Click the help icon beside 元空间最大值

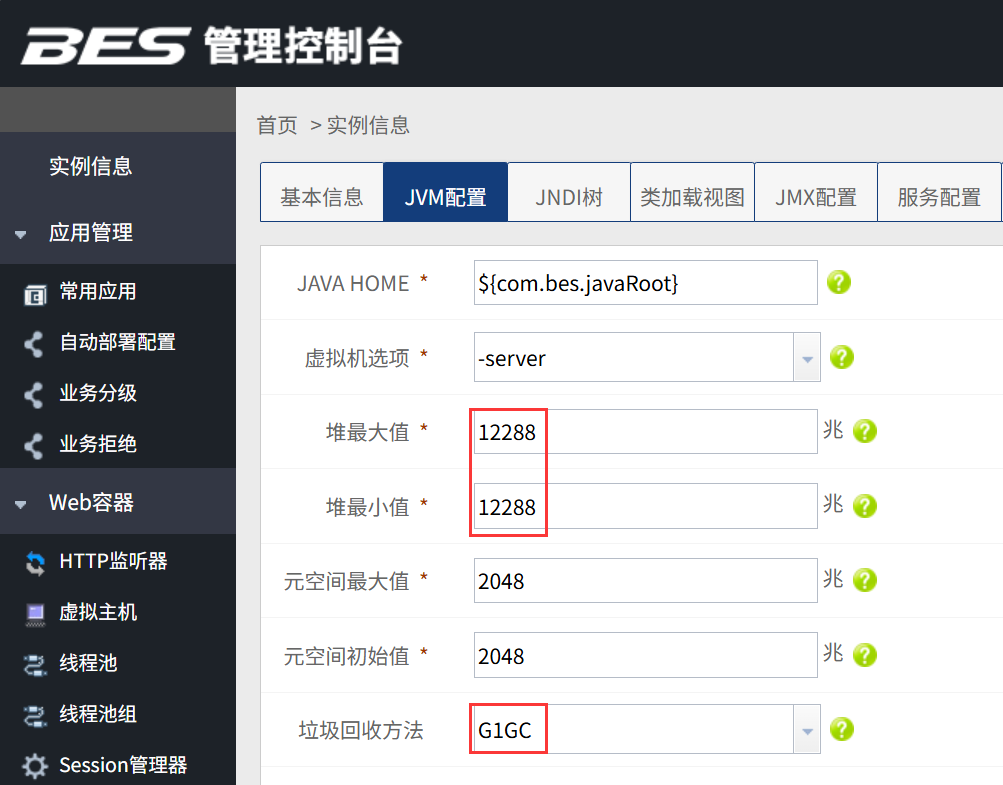click(x=865, y=580)
